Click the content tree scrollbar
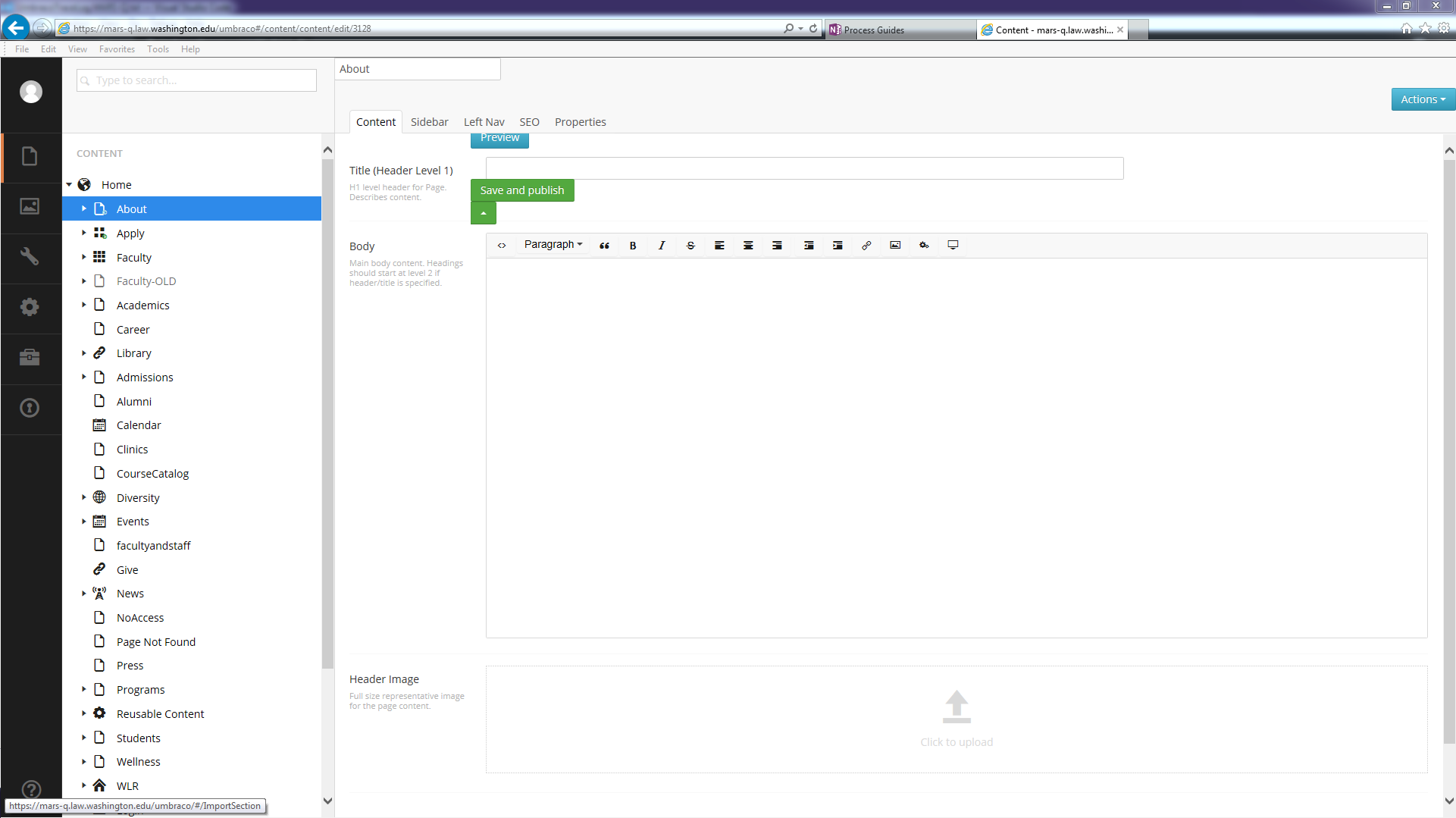The width and height of the screenshot is (1456, 818). click(327, 413)
